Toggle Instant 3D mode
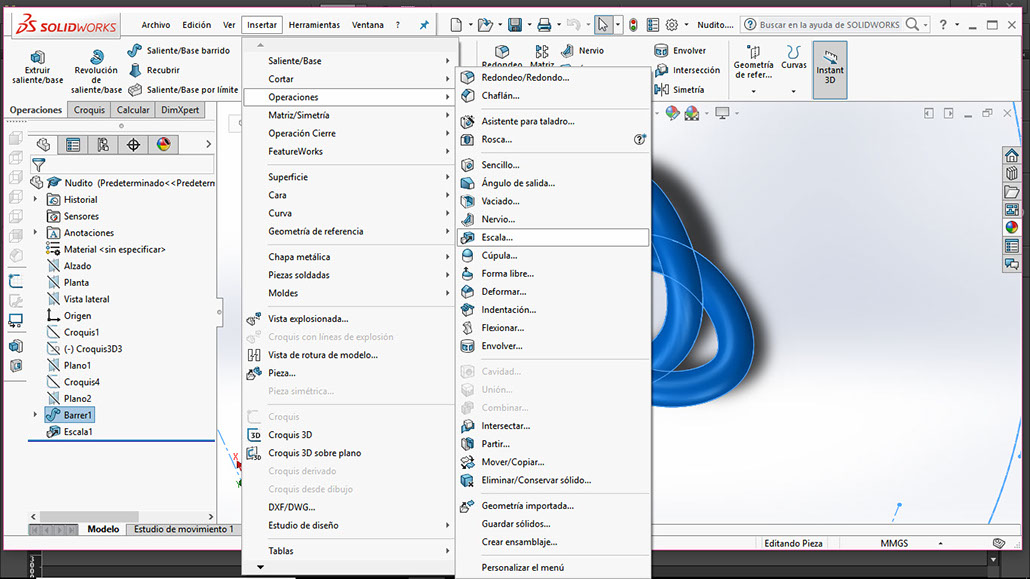The height and width of the screenshot is (579, 1030). pyautogui.click(x=830, y=70)
